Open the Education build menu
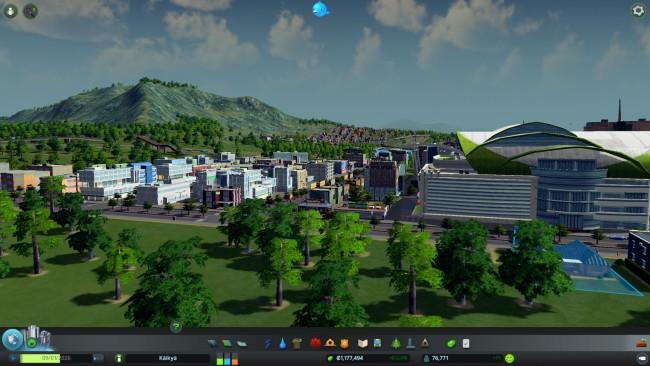Screen dimensions: 650x366 [x=363, y=344]
